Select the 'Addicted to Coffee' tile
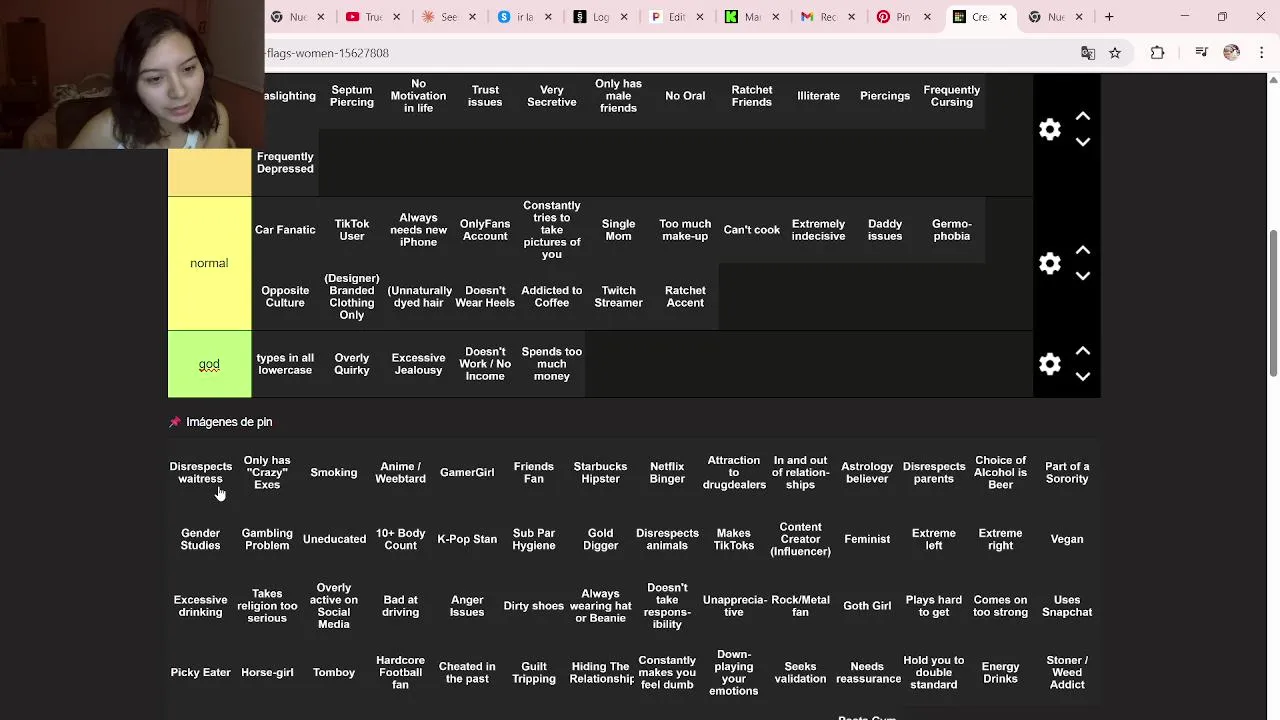This screenshot has width=1280, height=720. (x=552, y=297)
